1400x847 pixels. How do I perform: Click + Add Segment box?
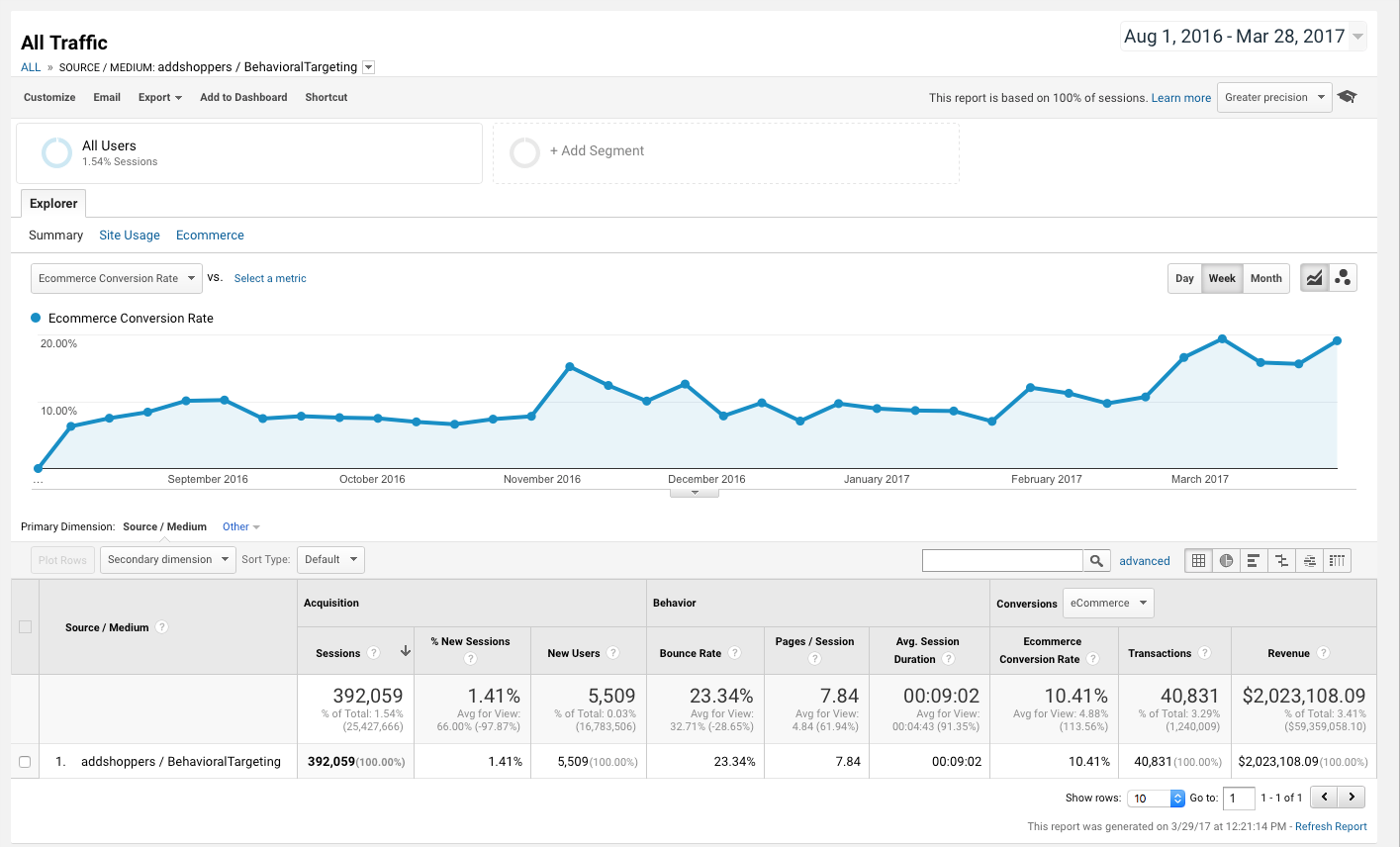(726, 152)
